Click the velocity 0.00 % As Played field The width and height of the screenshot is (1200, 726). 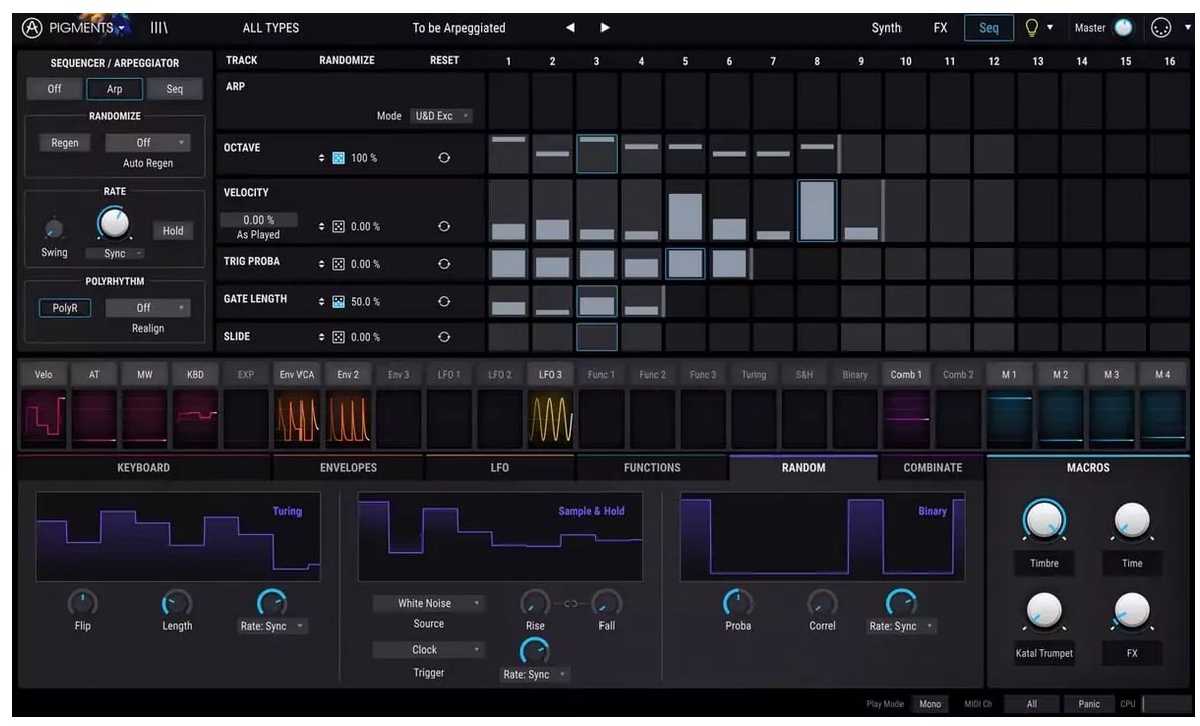click(258, 220)
